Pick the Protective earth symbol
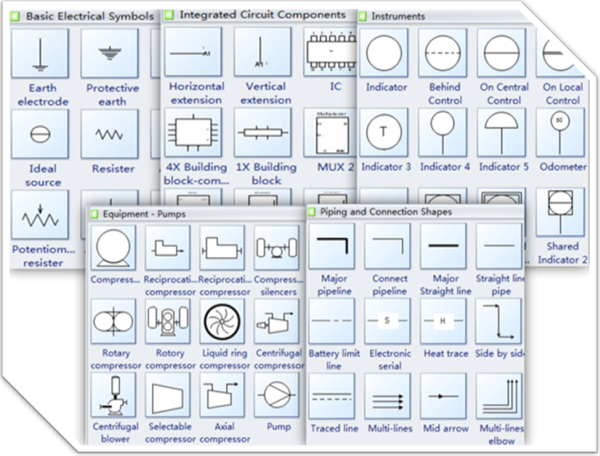This screenshot has width=600, height=456. [110, 54]
